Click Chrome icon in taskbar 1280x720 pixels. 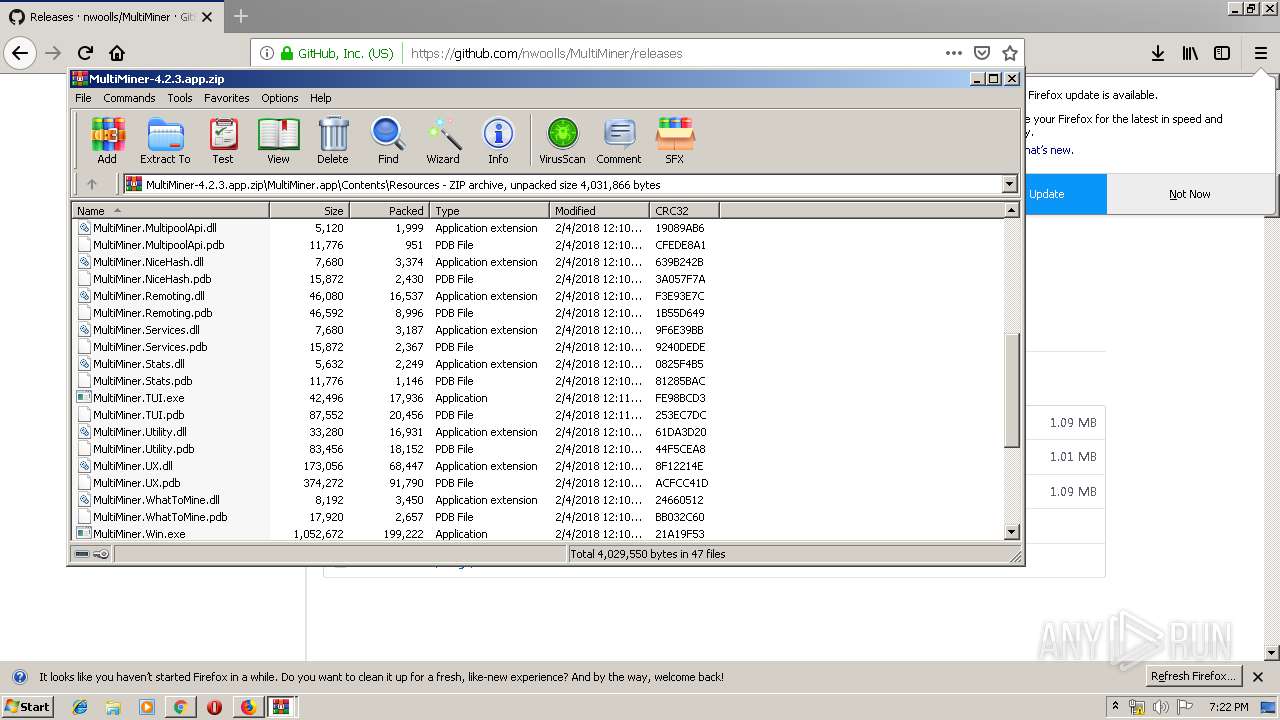coord(180,707)
